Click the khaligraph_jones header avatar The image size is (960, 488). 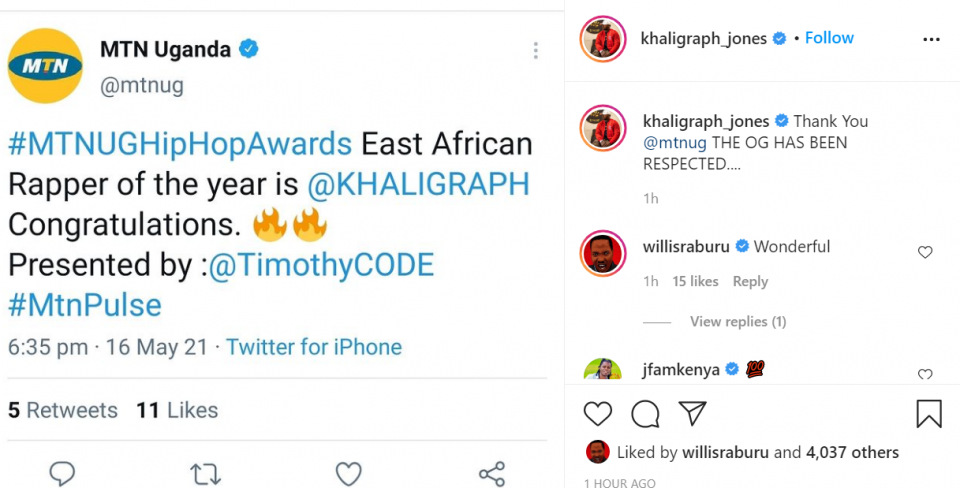(602, 39)
